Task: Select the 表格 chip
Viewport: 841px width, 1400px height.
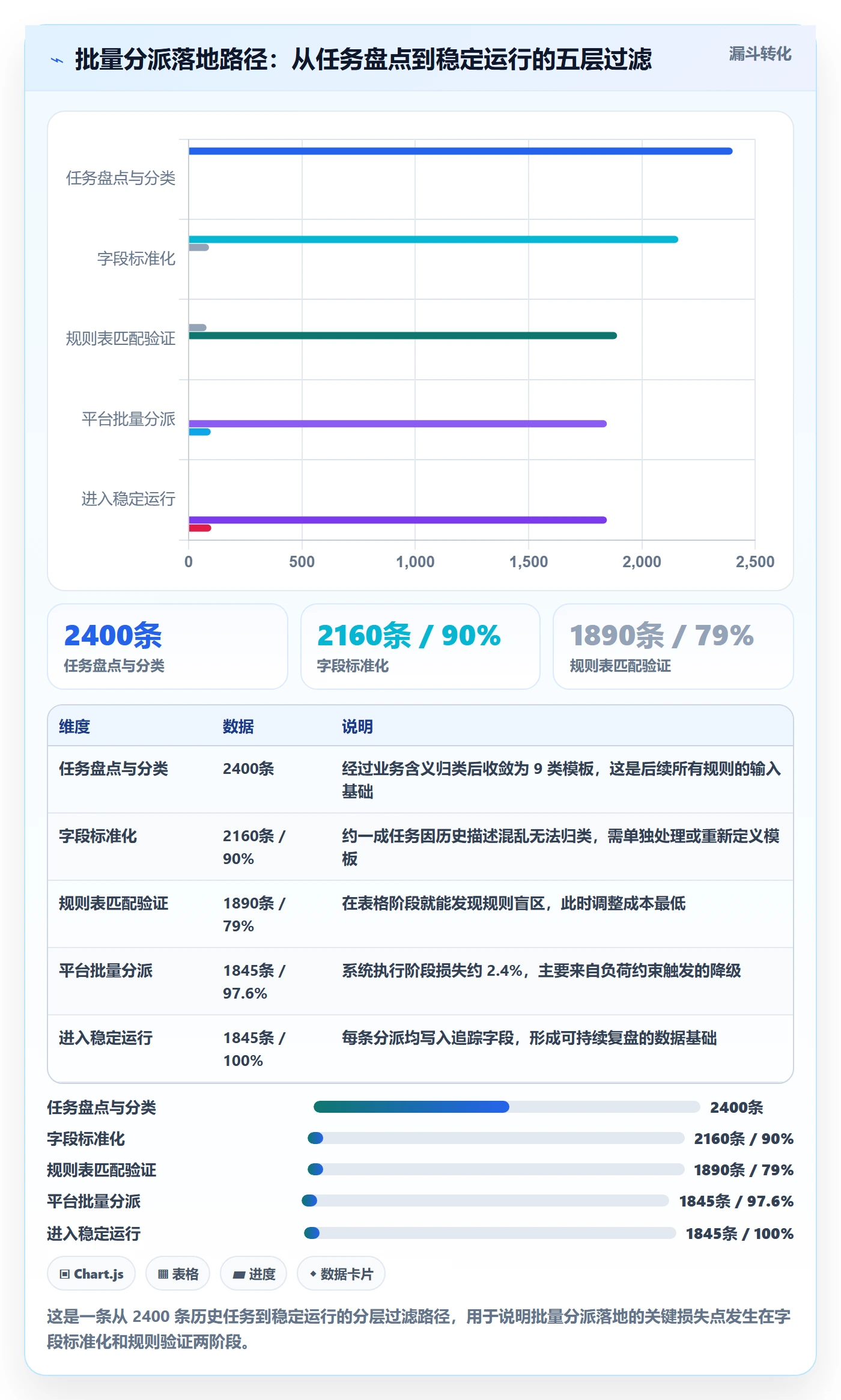Action: point(178,1274)
